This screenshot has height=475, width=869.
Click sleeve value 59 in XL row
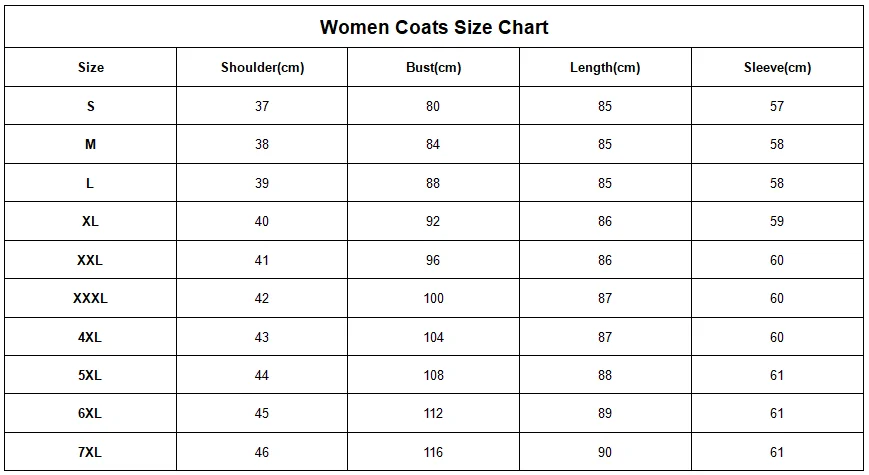tap(777, 221)
